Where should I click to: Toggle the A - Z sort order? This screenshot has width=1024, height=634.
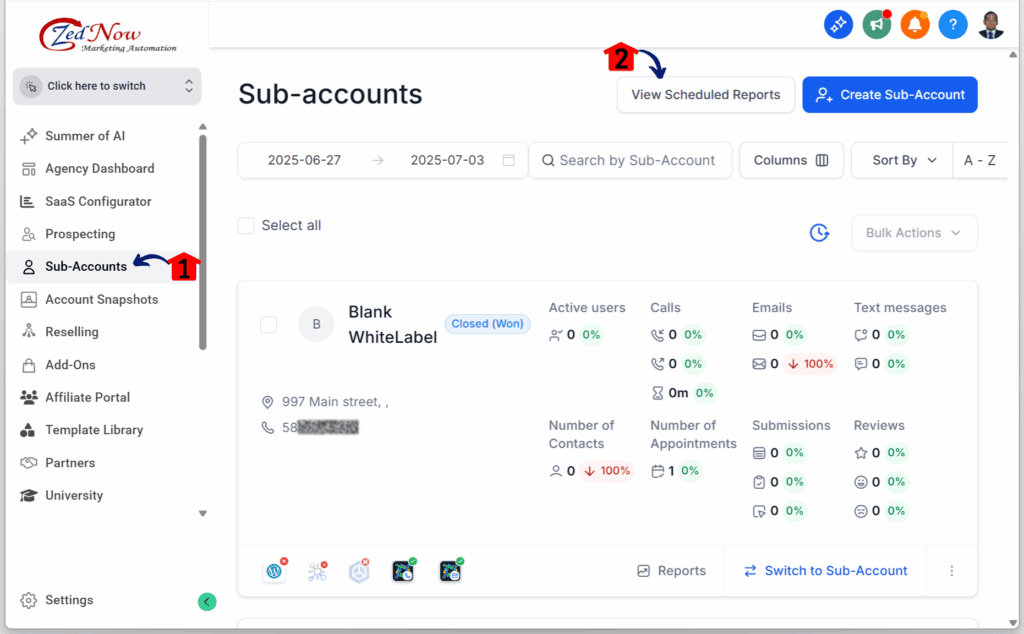tap(980, 160)
